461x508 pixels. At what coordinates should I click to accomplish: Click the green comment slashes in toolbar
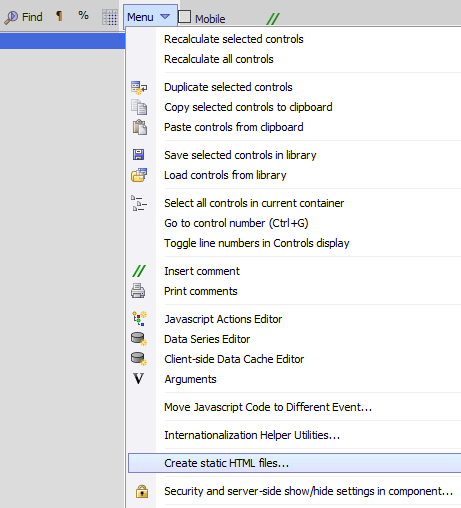click(x=273, y=19)
